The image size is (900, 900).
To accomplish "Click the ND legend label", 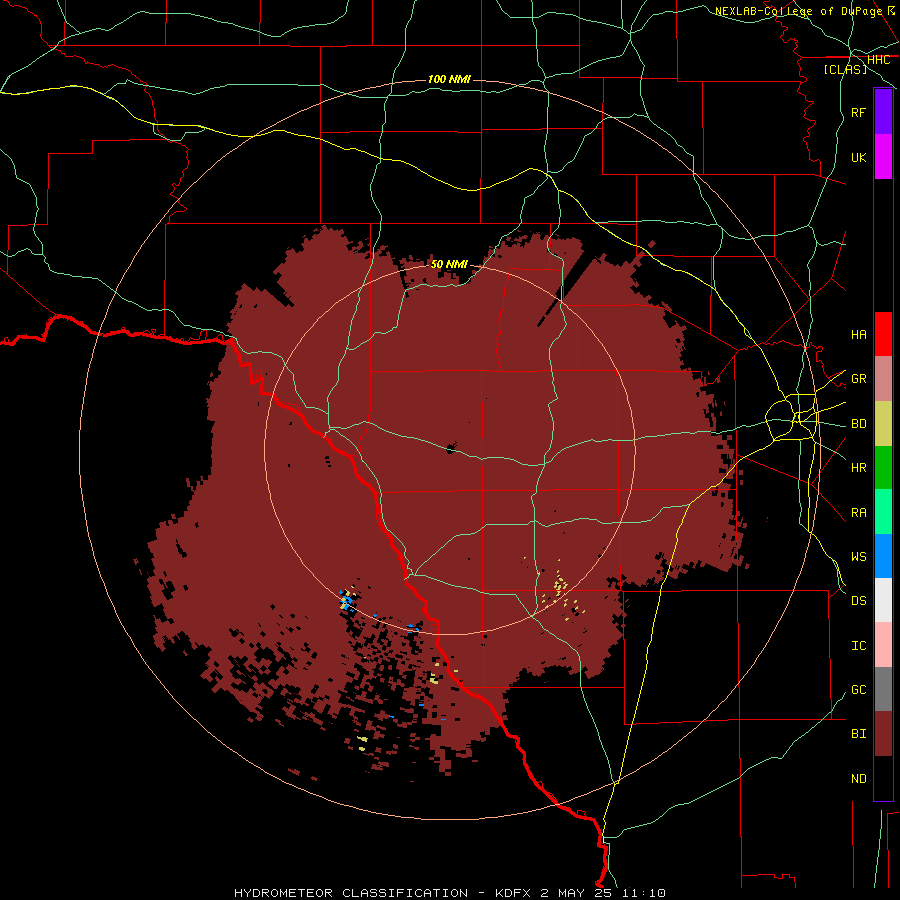I will pos(858,779).
